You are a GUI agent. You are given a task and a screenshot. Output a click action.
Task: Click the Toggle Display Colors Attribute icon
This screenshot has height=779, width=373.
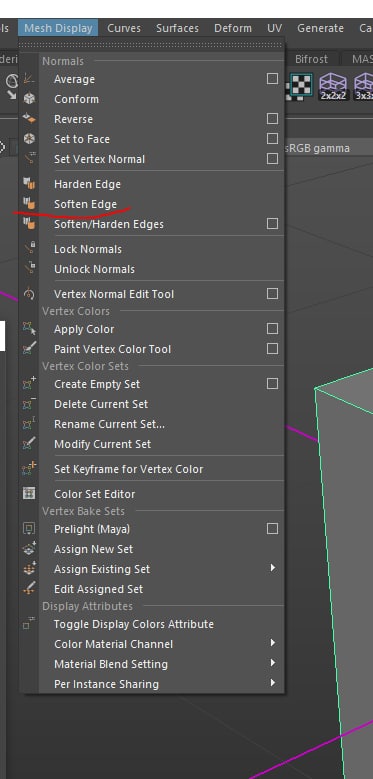pyautogui.click(x=29, y=623)
